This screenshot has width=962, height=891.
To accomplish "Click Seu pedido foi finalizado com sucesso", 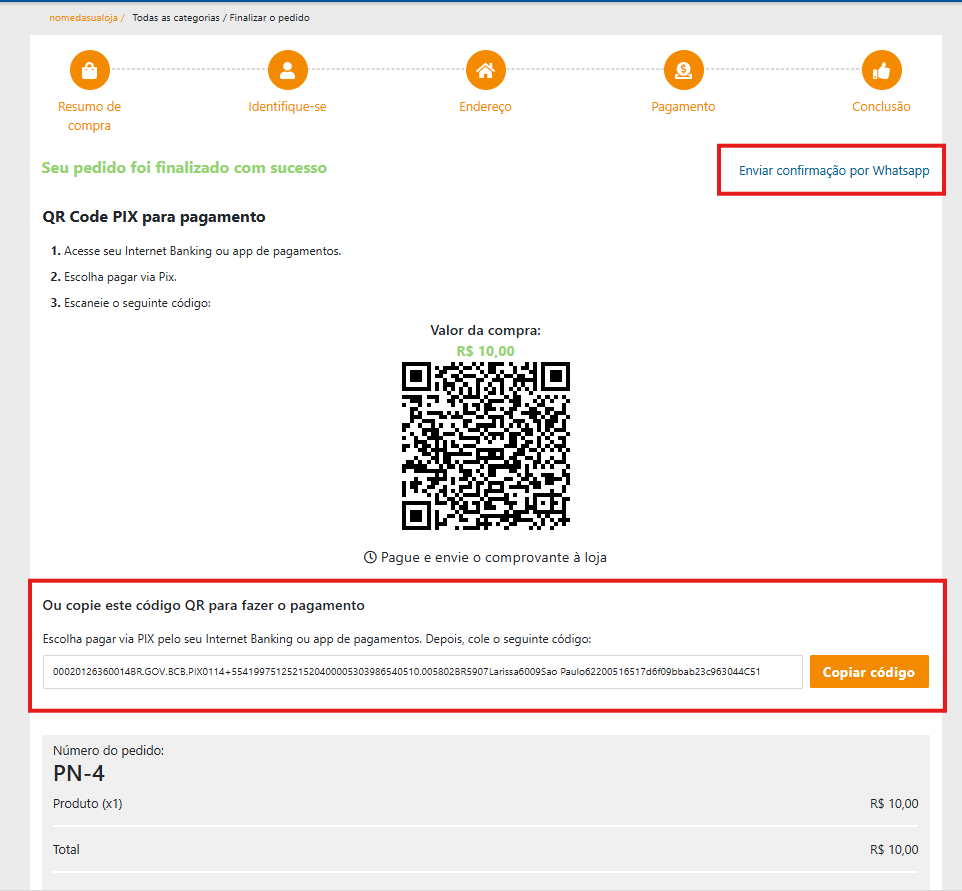I will 184,168.
